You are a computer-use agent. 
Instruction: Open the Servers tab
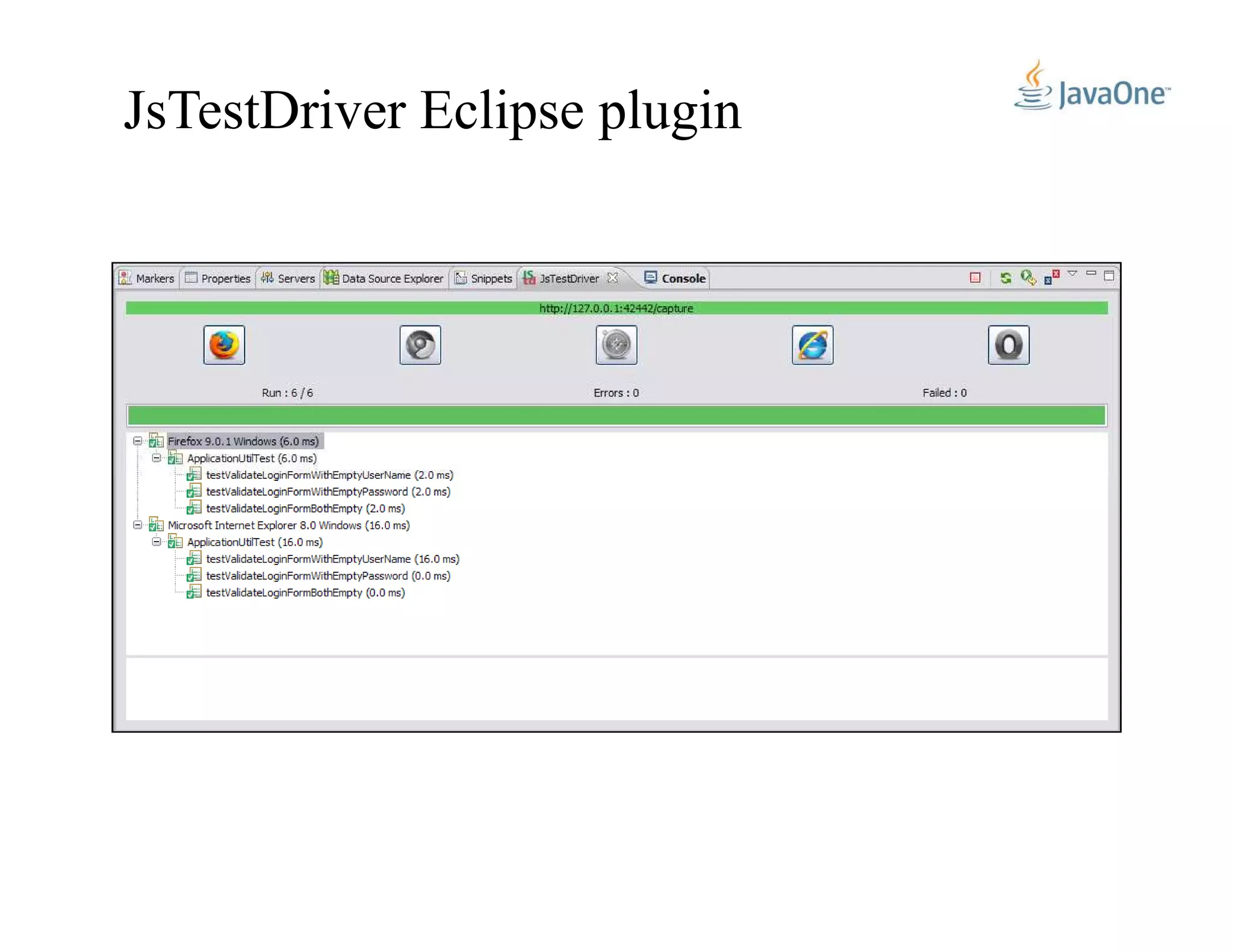coord(288,278)
